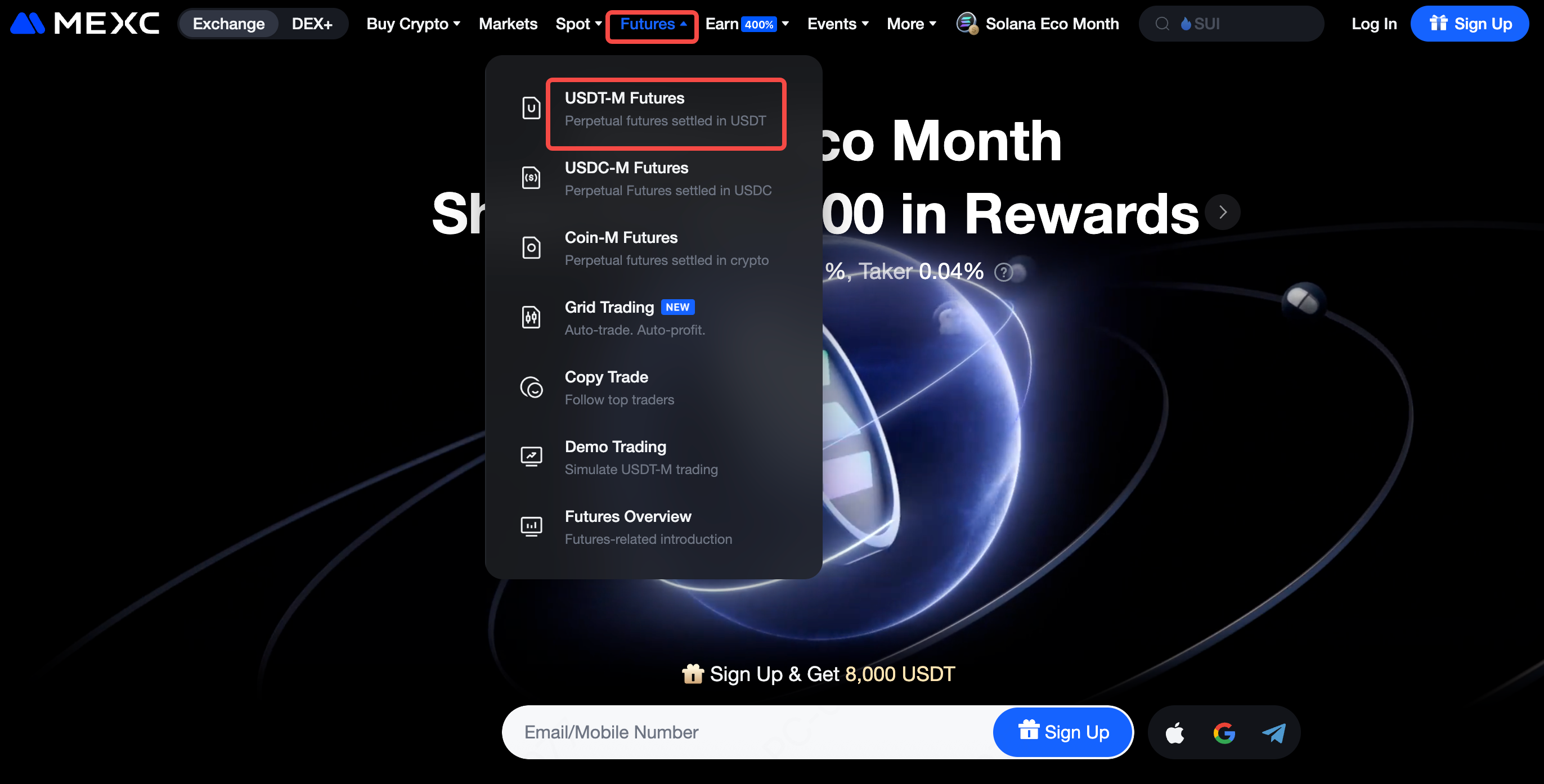
Task: Click the MEXC logo icon
Action: (x=28, y=24)
